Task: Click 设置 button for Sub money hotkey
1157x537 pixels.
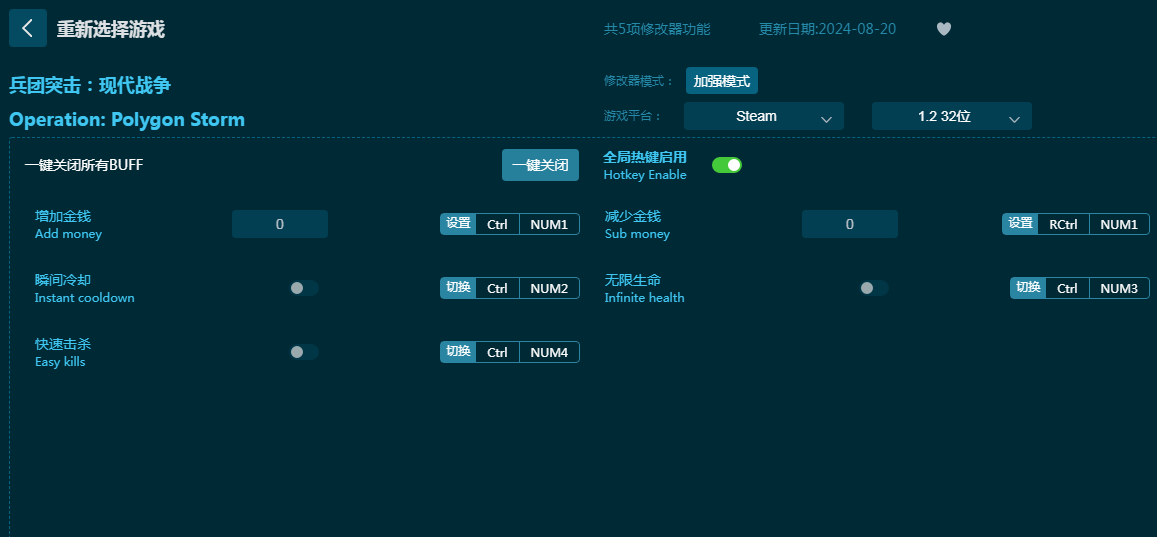Action: tap(1020, 224)
